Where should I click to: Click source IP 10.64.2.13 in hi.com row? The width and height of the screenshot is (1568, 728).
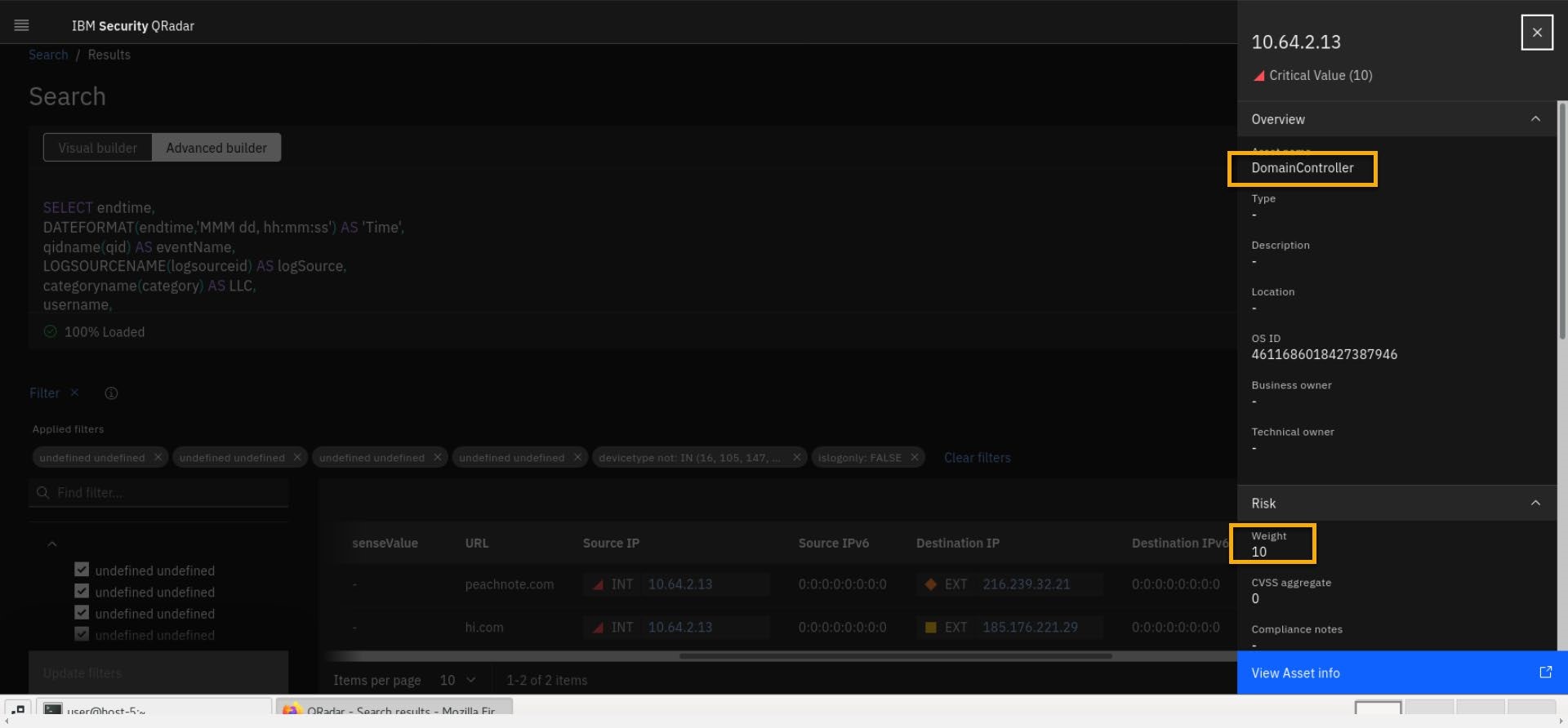coord(679,628)
